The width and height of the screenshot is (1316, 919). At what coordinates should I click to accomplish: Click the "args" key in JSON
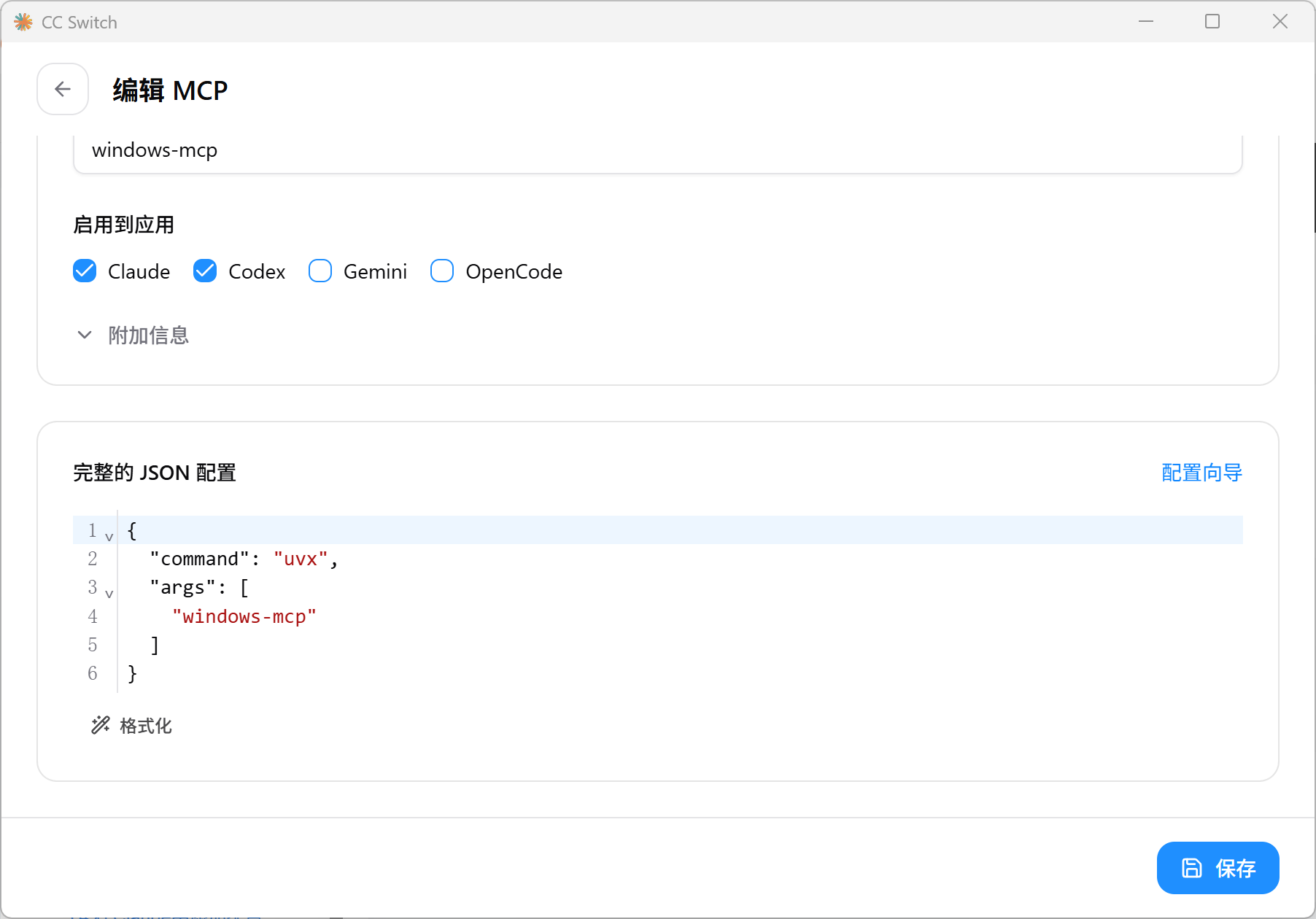click(x=183, y=588)
